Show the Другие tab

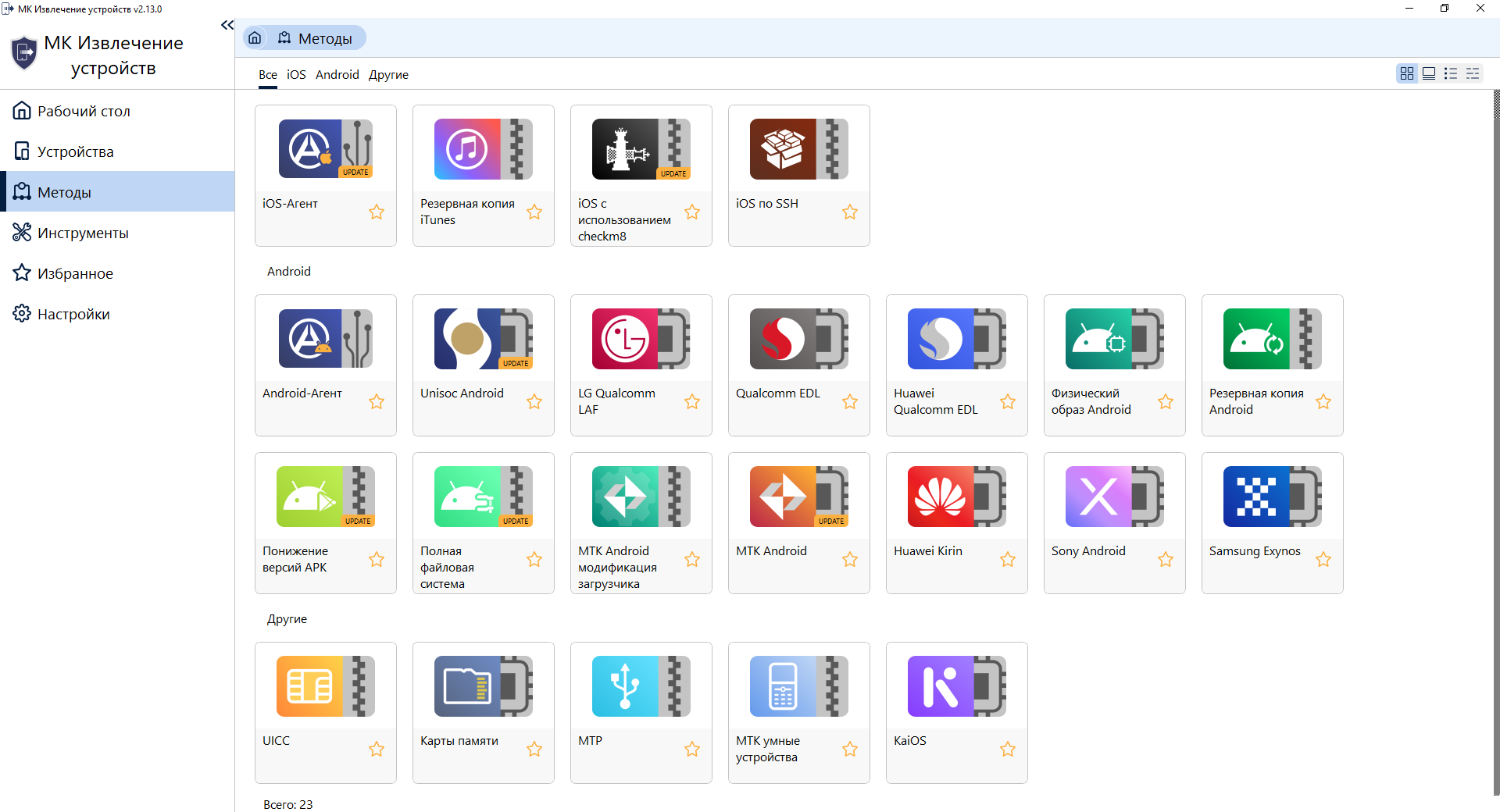[388, 75]
